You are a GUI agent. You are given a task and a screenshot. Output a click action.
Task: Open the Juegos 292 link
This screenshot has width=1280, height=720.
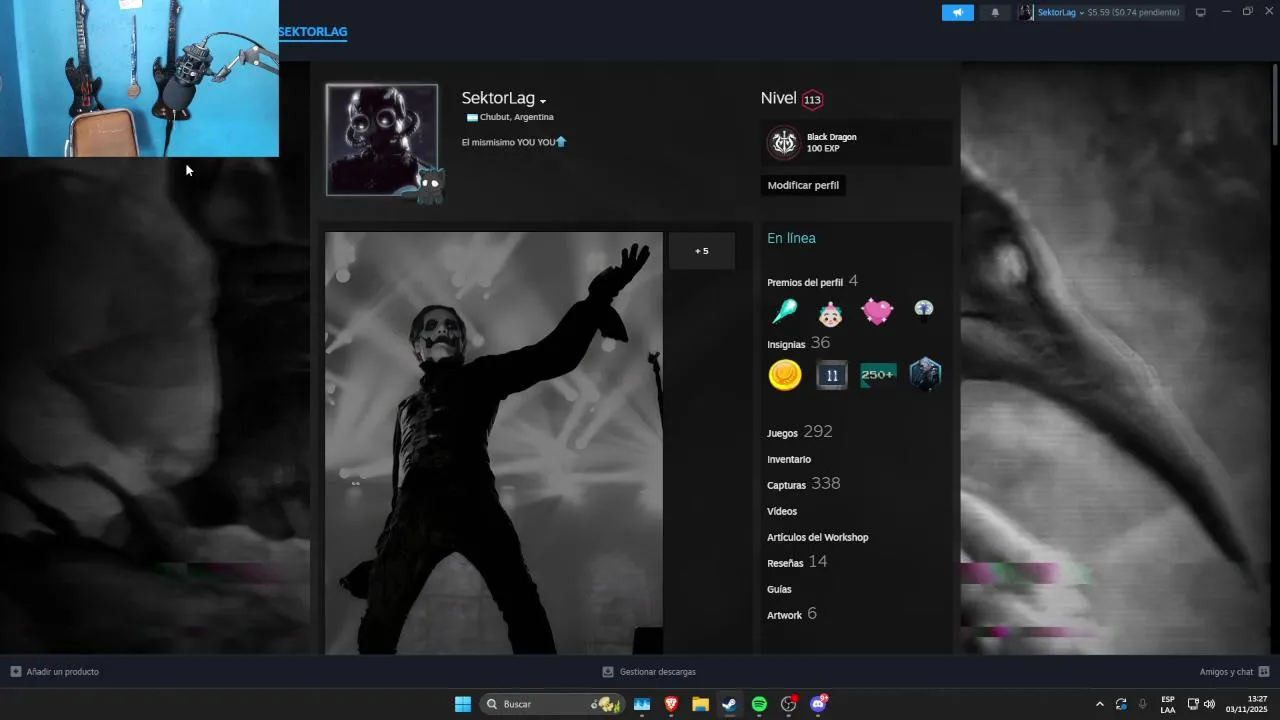click(800, 432)
